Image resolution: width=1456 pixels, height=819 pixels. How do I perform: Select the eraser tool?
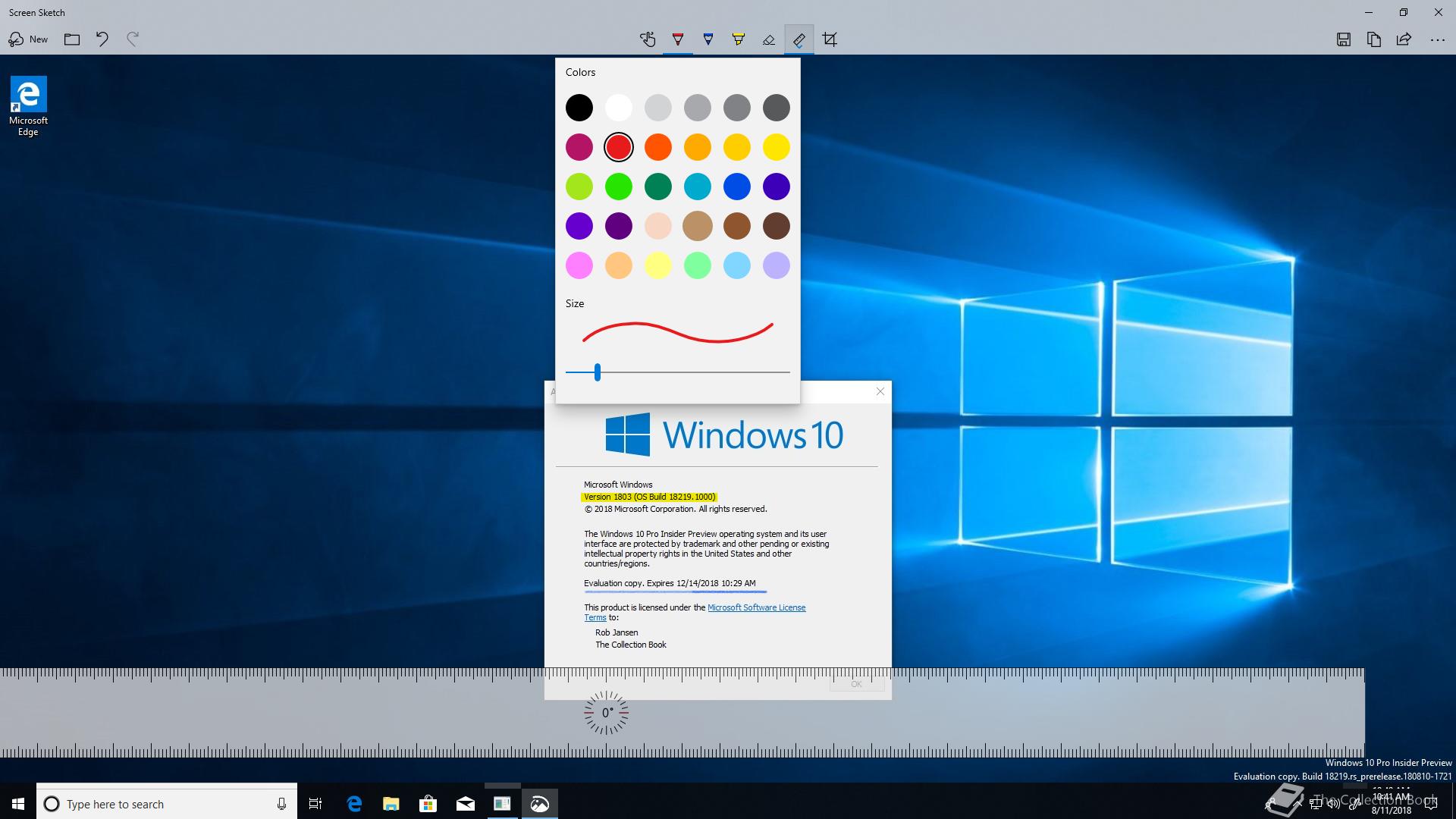[769, 39]
